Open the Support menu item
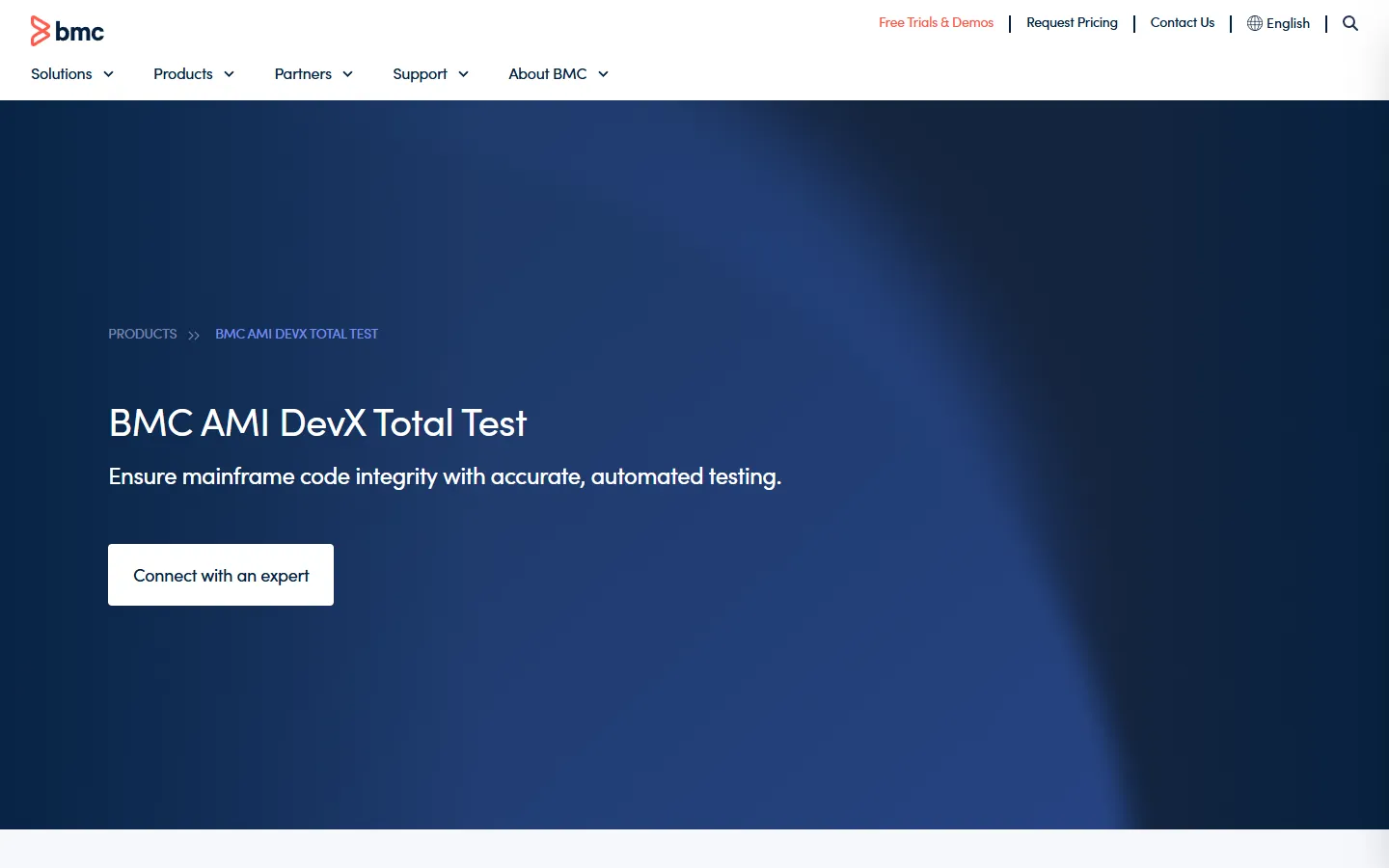Image resolution: width=1389 pixels, height=868 pixels. (x=420, y=74)
